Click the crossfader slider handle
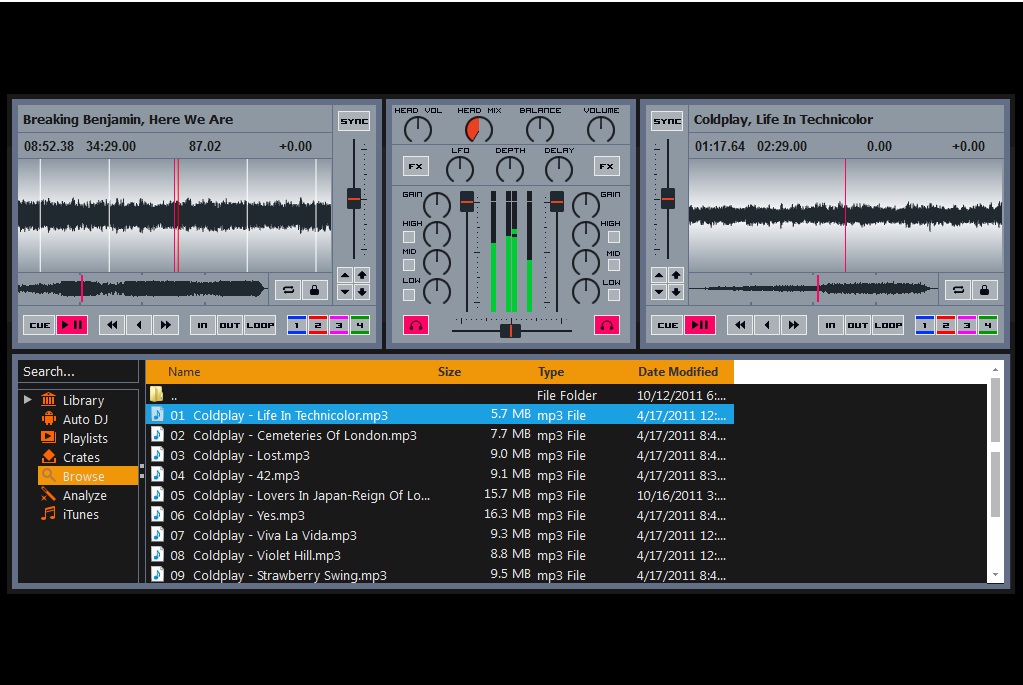Viewport: 1023px width, 685px height. click(x=511, y=330)
